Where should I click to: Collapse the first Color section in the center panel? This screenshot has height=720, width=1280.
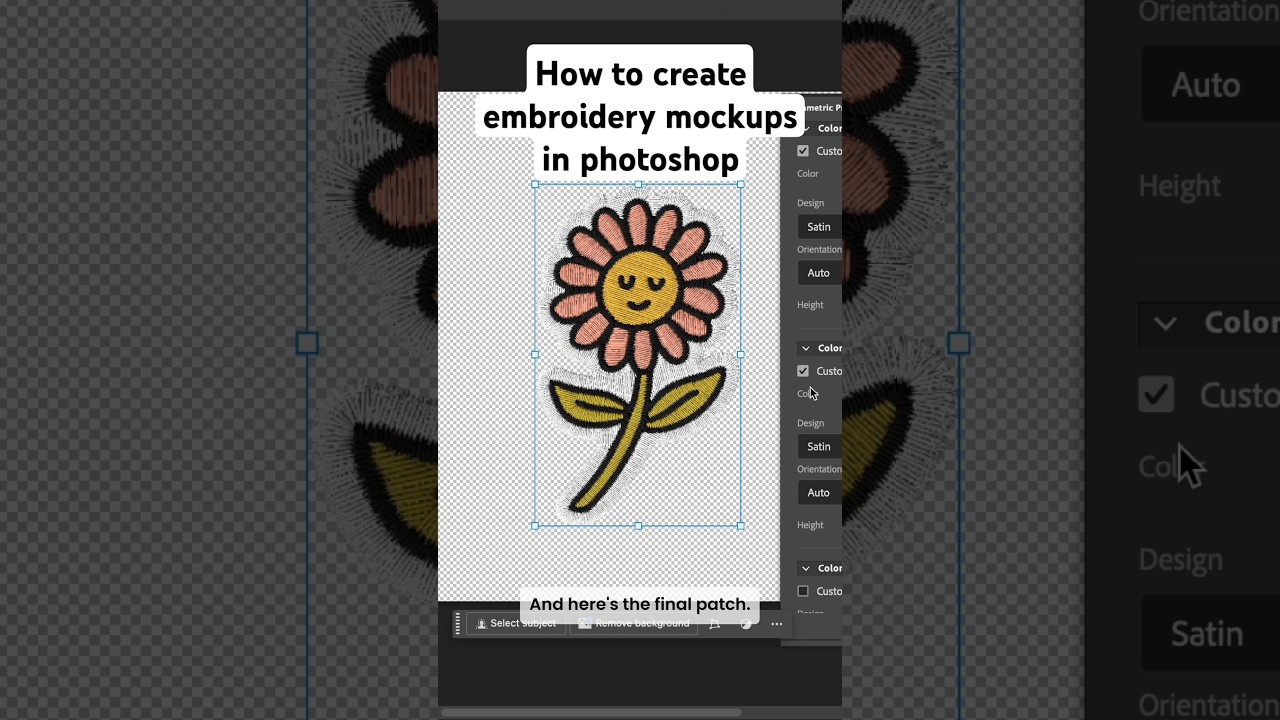806,128
